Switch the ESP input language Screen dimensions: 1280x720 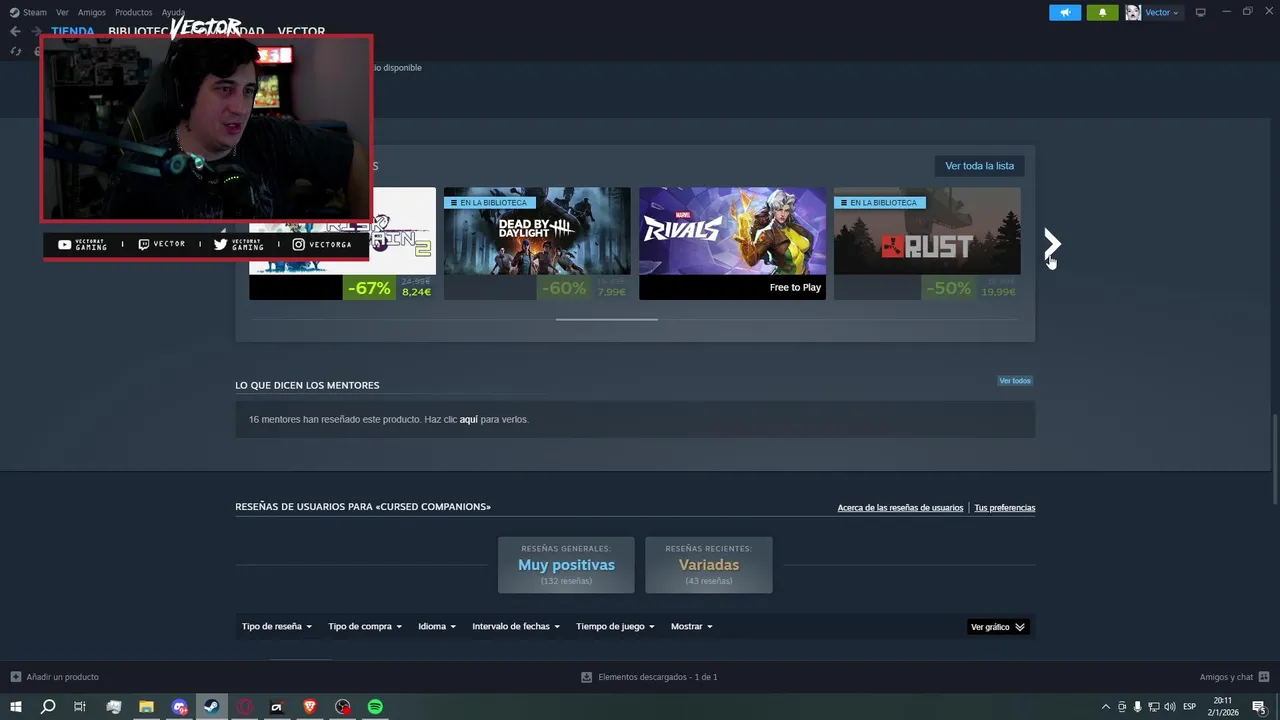[1190, 707]
